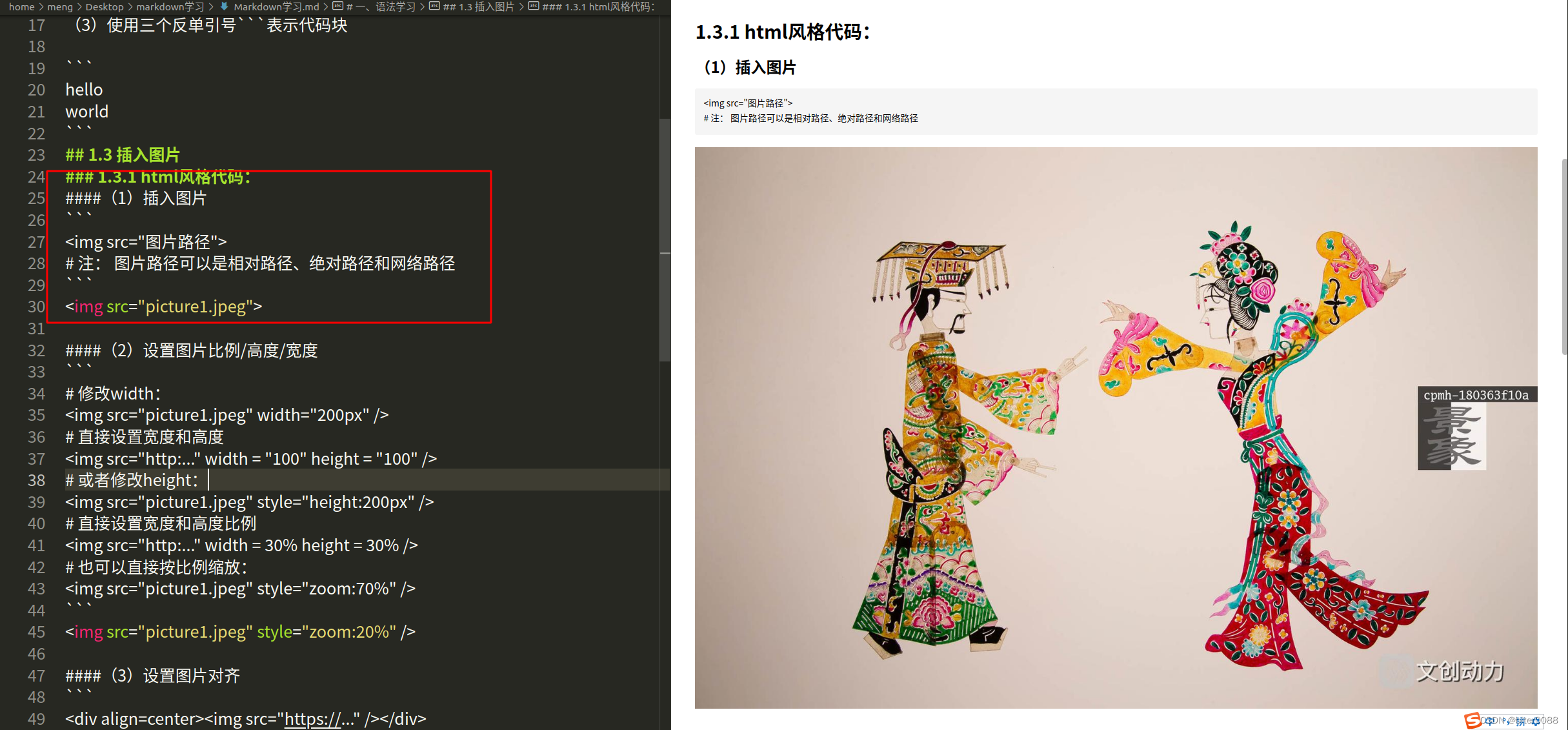
Task: Select "home" in the breadcrumb path
Action: coord(21,6)
